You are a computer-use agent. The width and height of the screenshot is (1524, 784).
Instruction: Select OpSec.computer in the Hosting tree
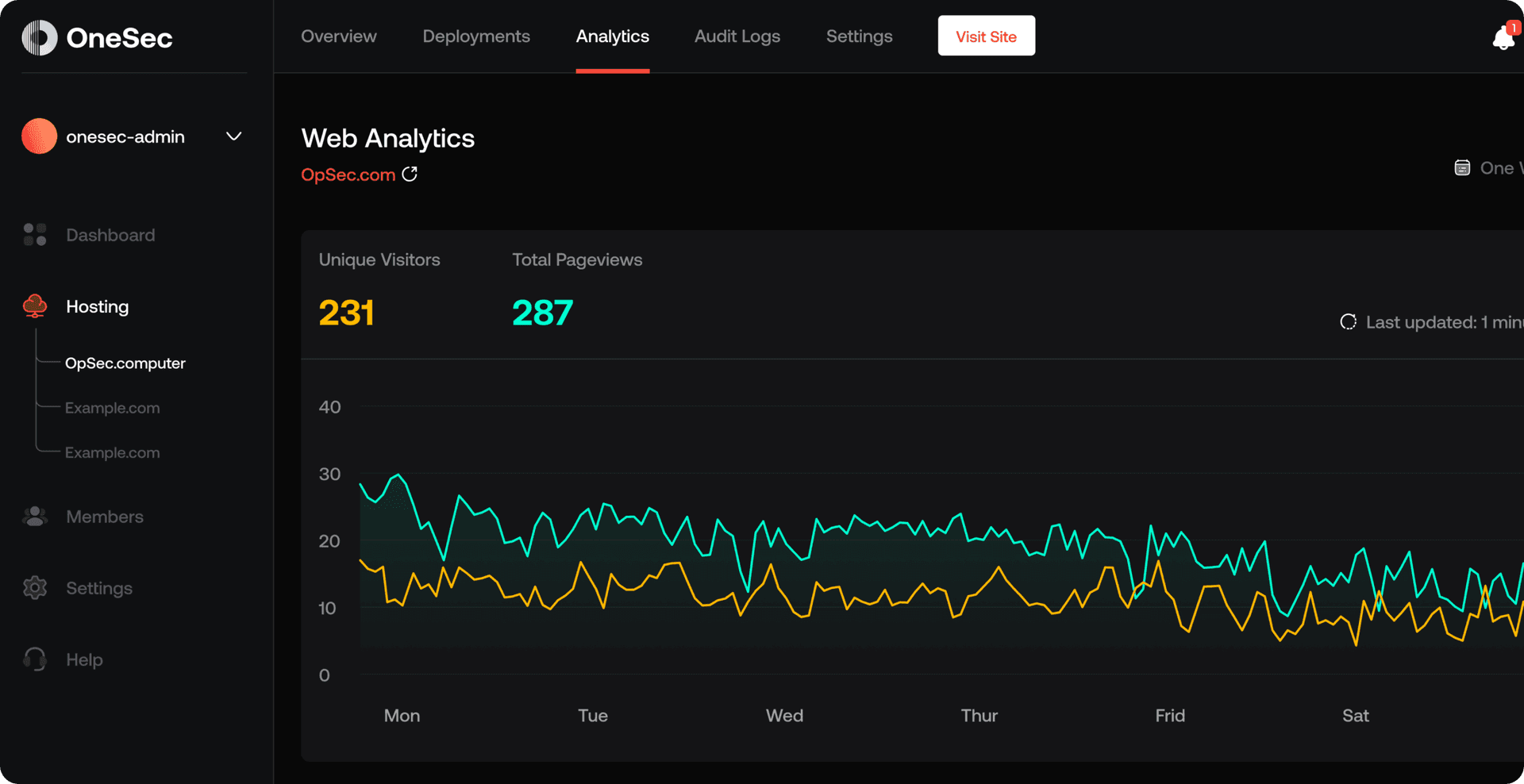(x=125, y=363)
